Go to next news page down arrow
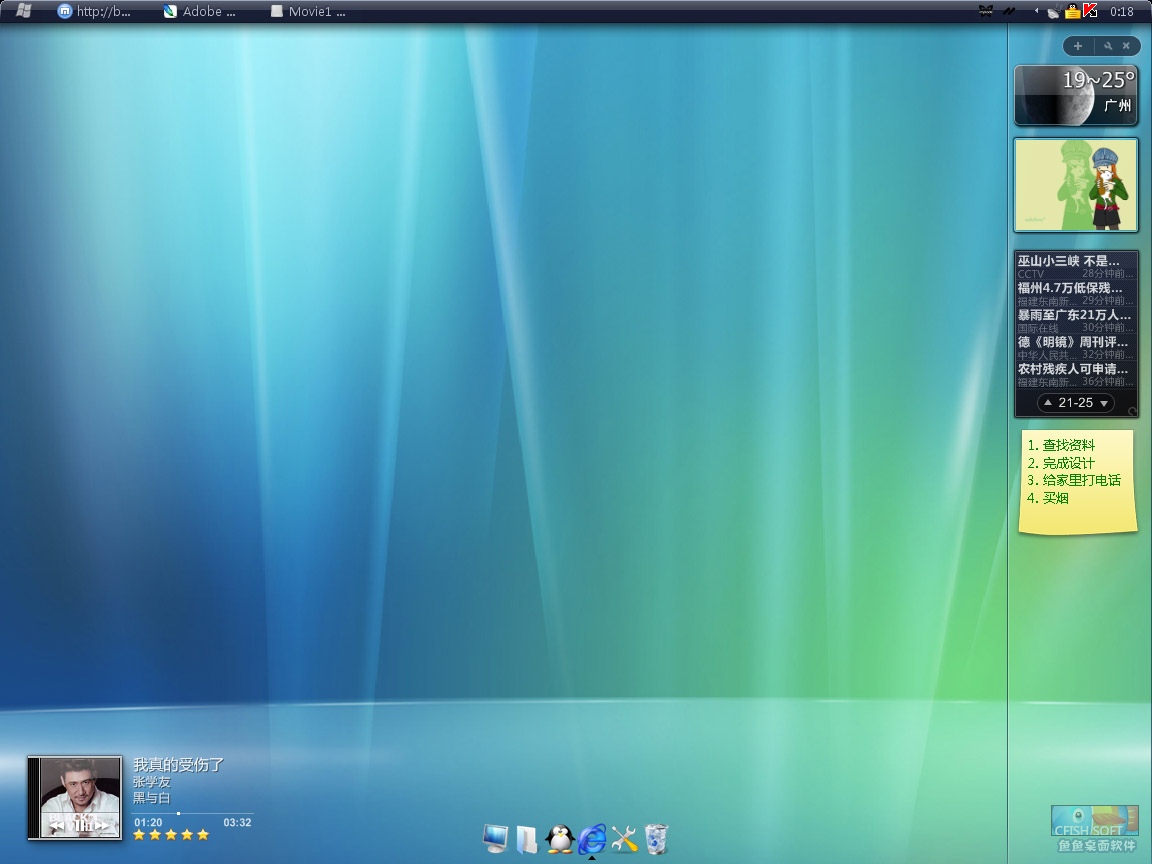This screenshot has height=864, width=1152. pyautogui.click(x=1104, y=403)
